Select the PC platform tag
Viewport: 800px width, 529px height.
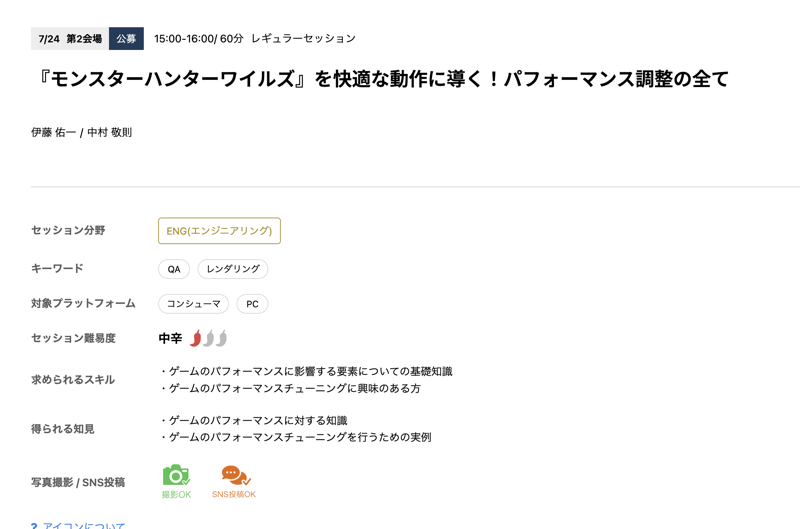click(x=252, y=304)
